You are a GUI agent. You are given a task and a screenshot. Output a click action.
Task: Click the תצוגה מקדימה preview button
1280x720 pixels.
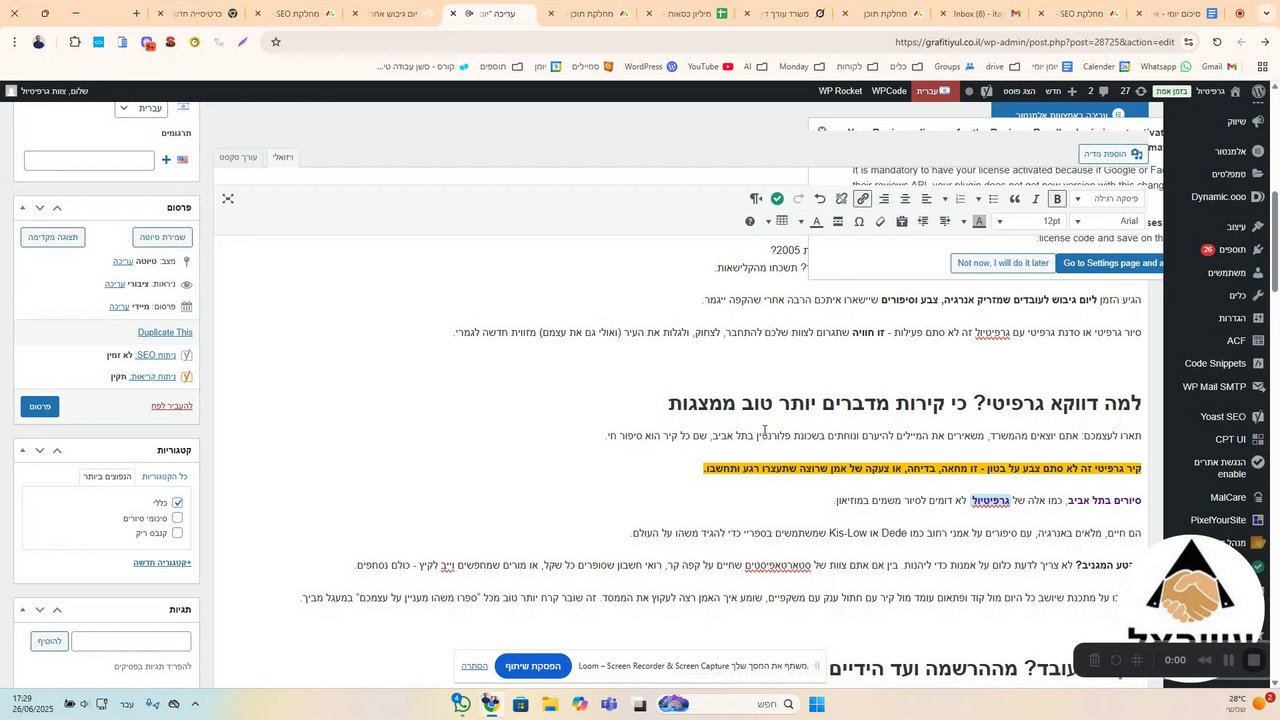tap(53, 237)
